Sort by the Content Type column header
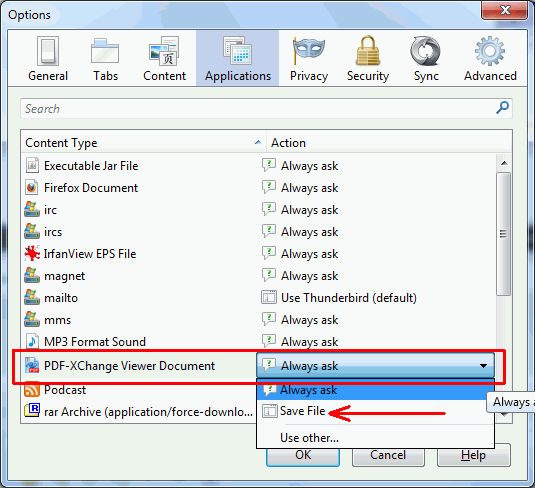Screen dimensions: 535x488 click(143, 143)
